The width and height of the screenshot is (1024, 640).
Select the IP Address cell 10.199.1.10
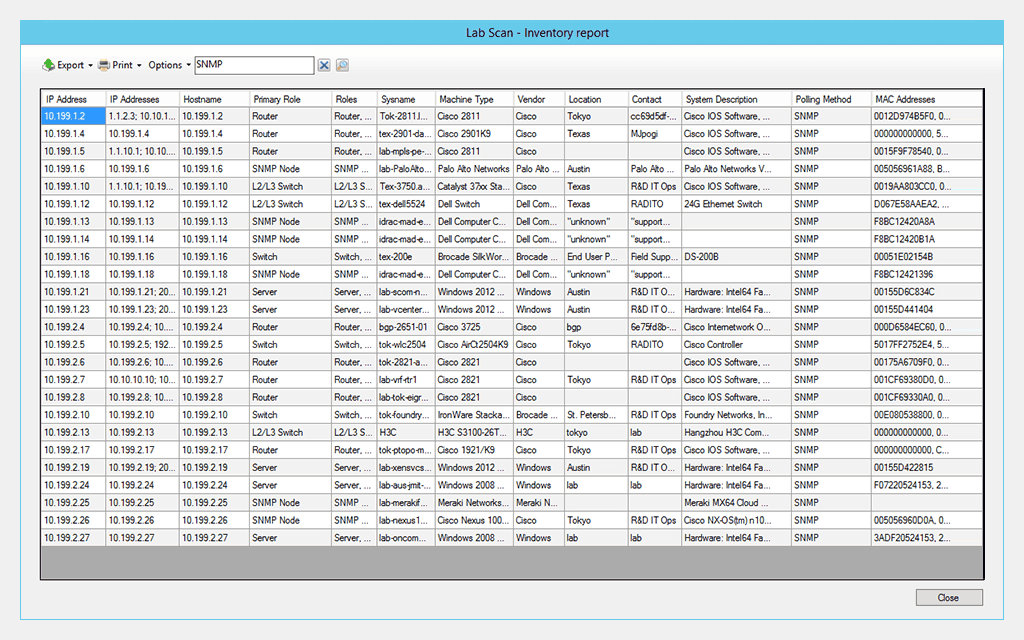tap(73, 187)
